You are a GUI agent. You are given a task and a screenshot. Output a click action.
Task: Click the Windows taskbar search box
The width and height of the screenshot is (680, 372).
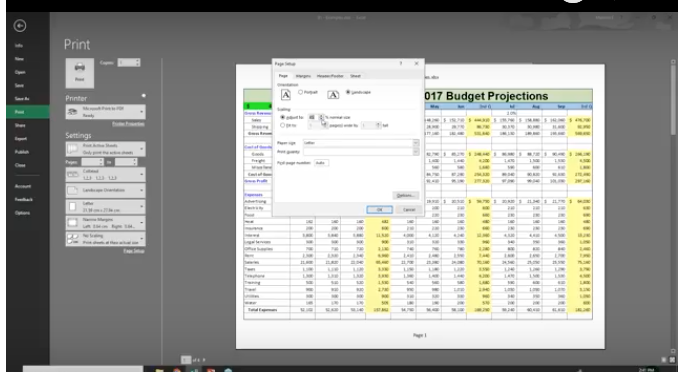(x=83, y=369)
